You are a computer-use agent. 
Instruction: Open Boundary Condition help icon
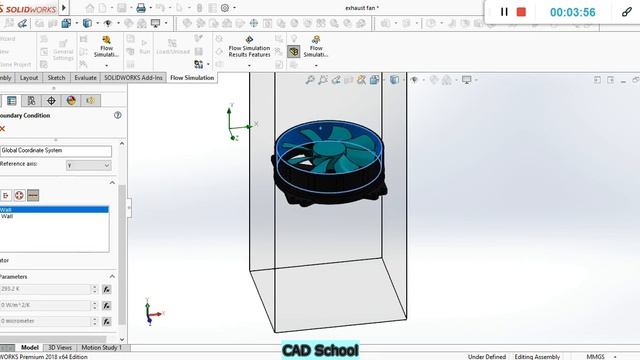118,115
